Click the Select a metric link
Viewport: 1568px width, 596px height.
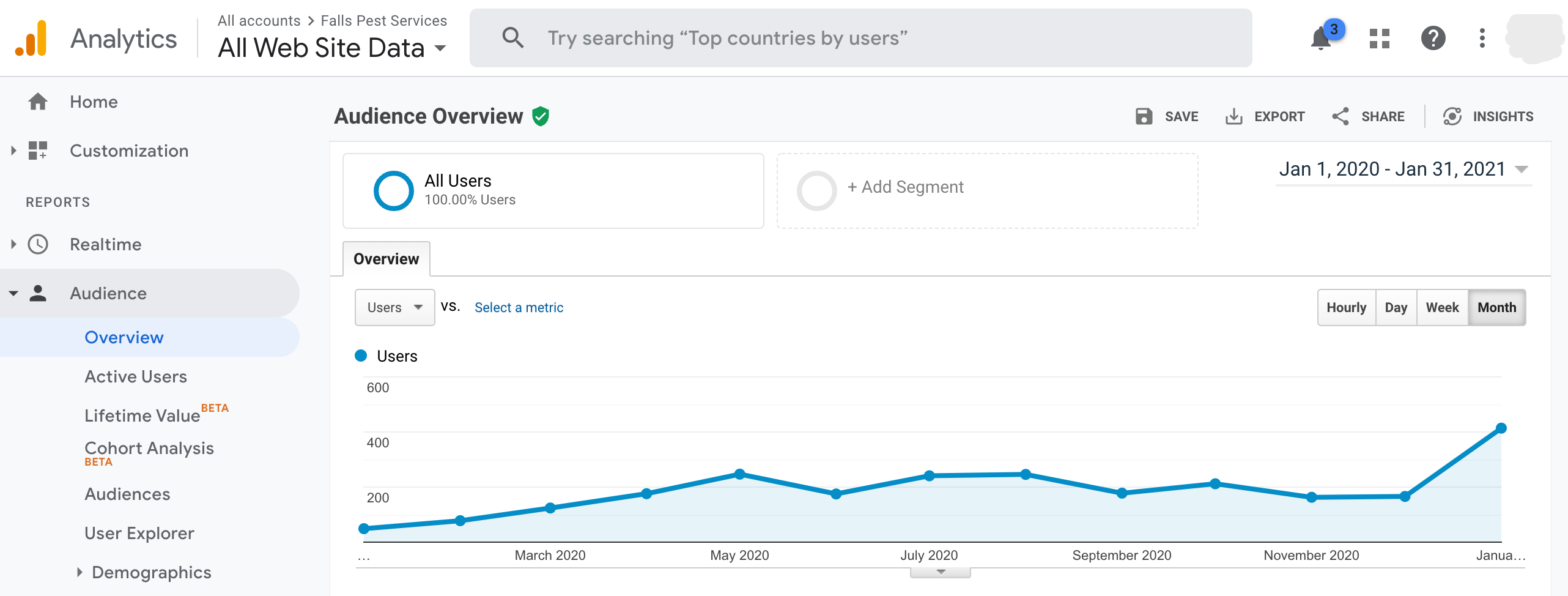click(x=519, y=307)
